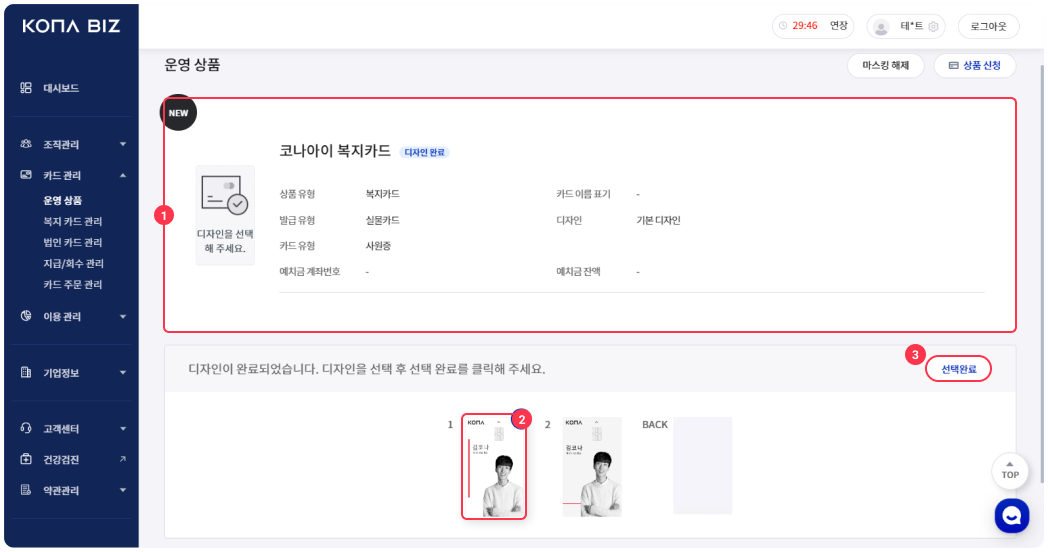The image size is (1048, 552).
Task: Expand the 약관관리 menu arrow
Action: [x=123, y=491]
